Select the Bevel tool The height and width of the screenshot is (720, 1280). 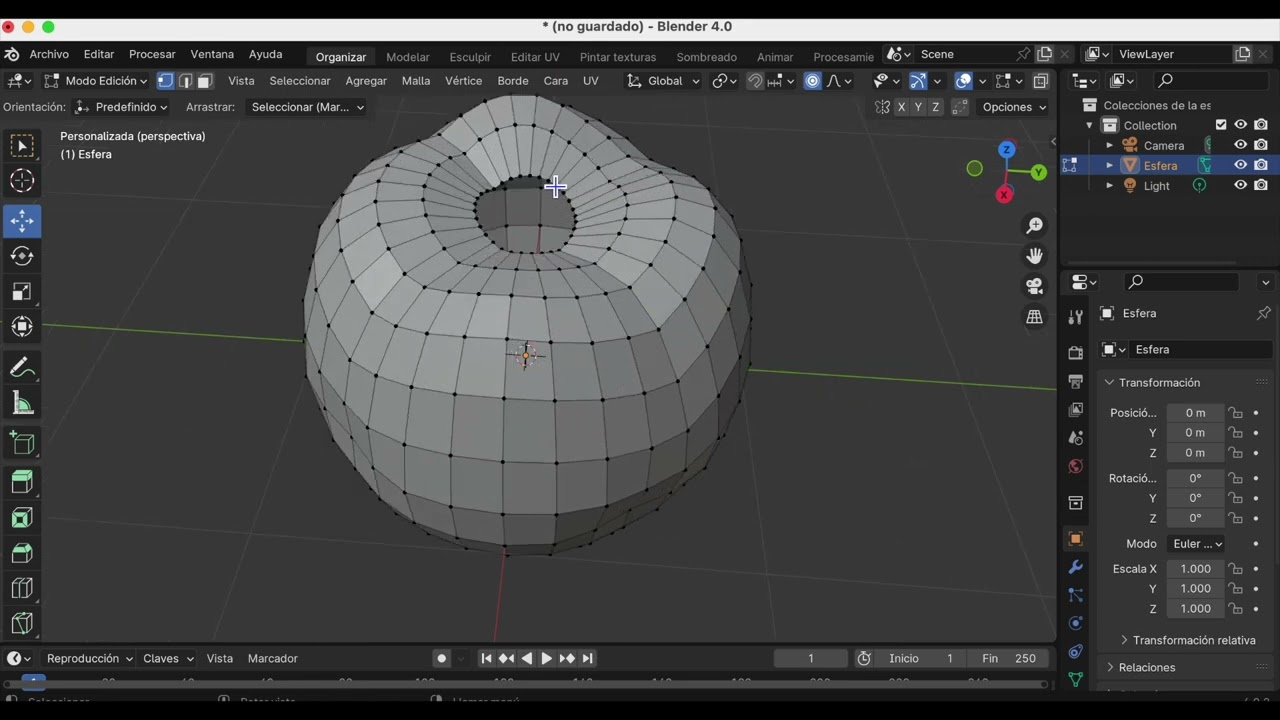click(x=22, y=553)
